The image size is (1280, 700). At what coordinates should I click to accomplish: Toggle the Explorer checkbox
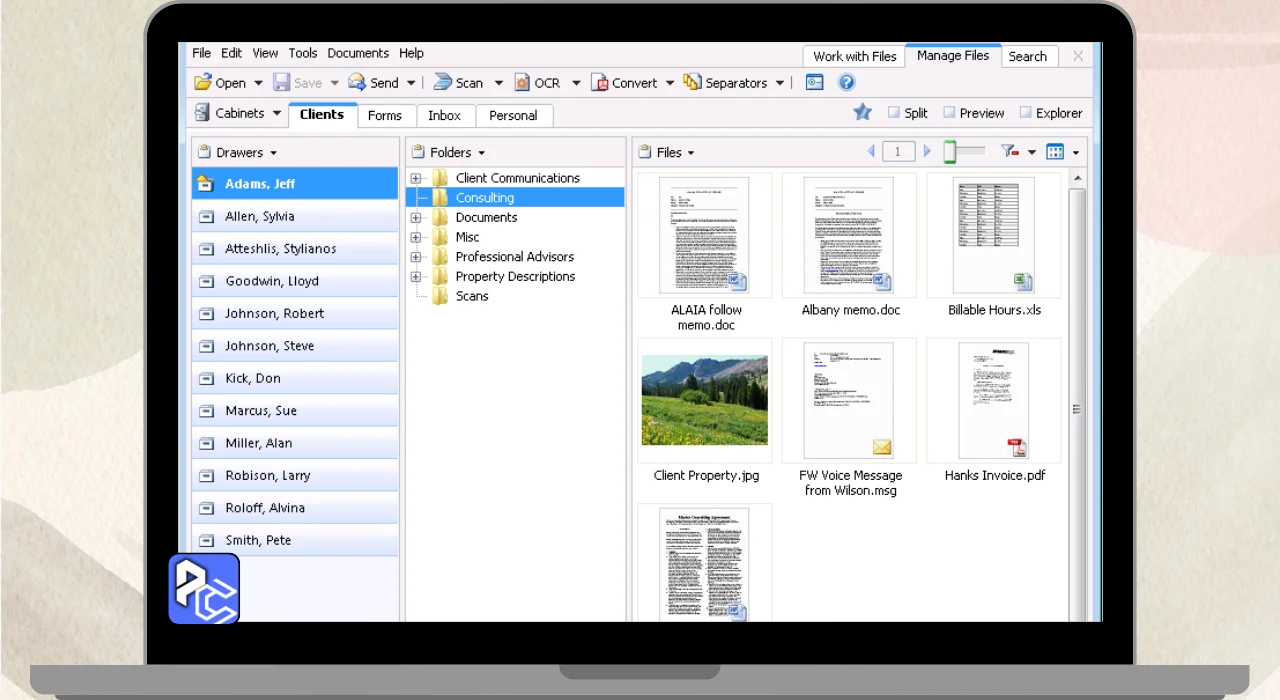click(1025, 113)
